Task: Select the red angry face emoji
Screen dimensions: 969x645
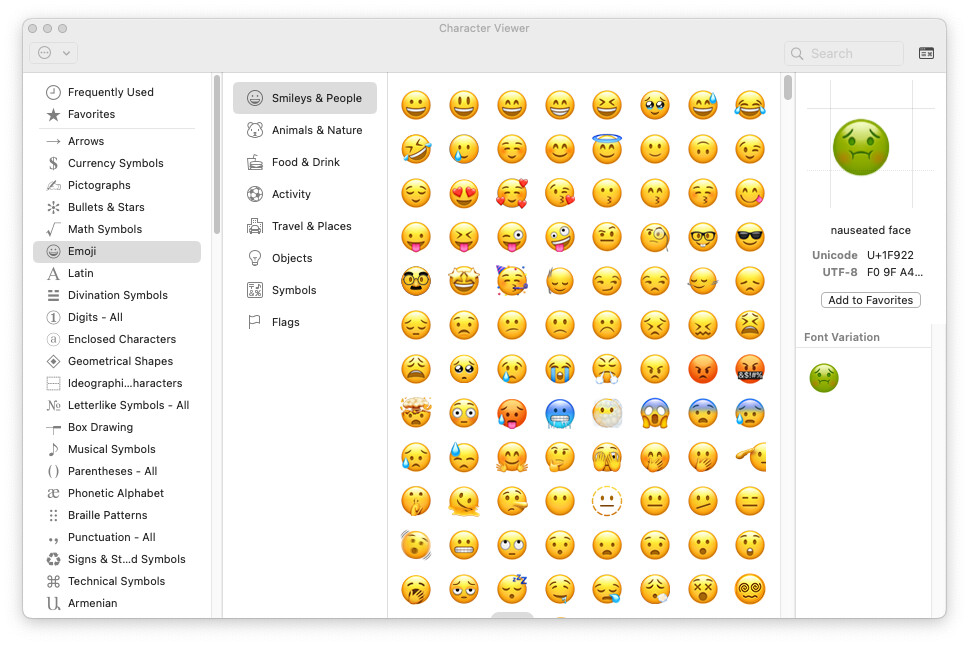Action: 703,369
